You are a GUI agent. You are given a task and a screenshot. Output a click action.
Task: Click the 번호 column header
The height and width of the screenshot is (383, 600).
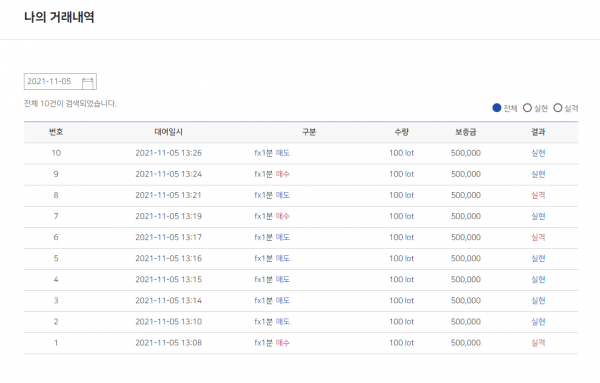(x=56, y=132)
